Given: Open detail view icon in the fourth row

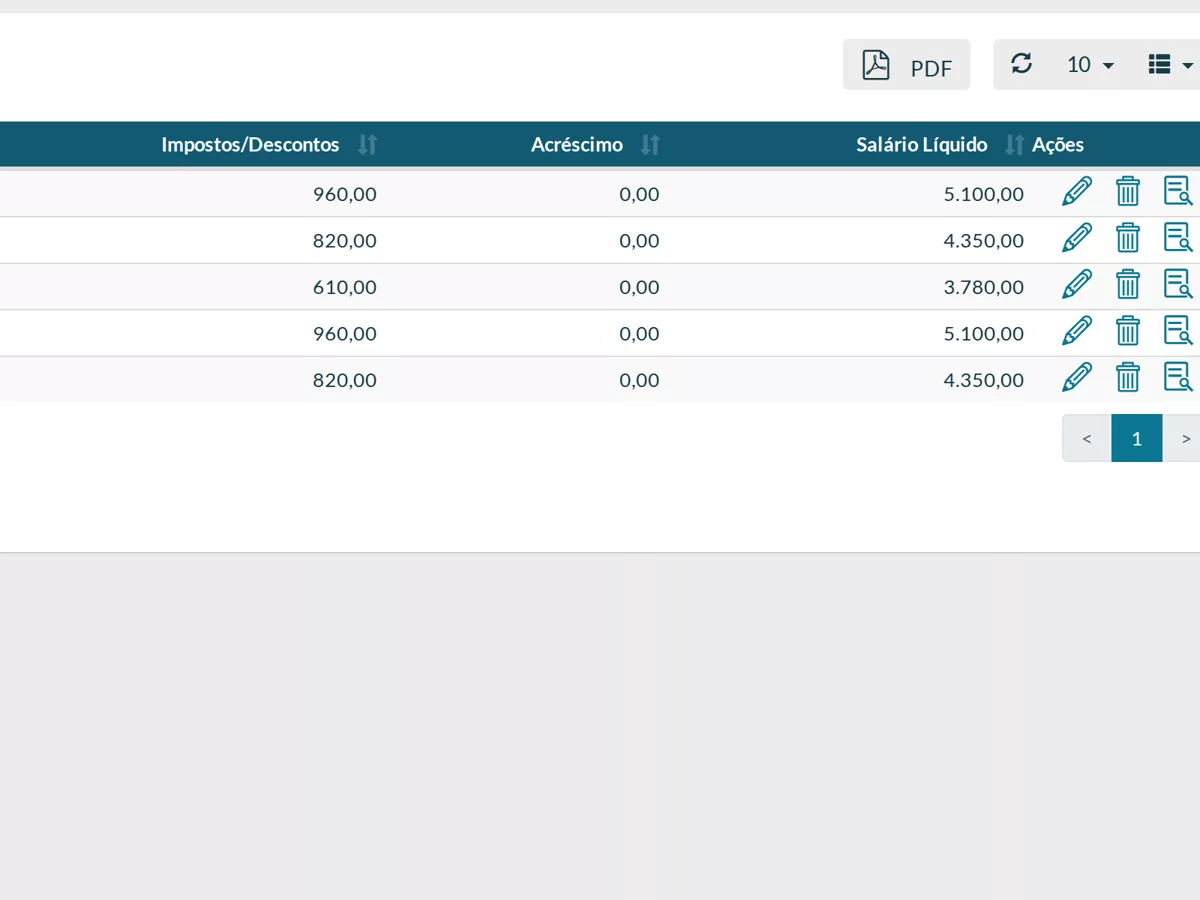Looking at the screenshot, I should click(x=1178, y=331).
